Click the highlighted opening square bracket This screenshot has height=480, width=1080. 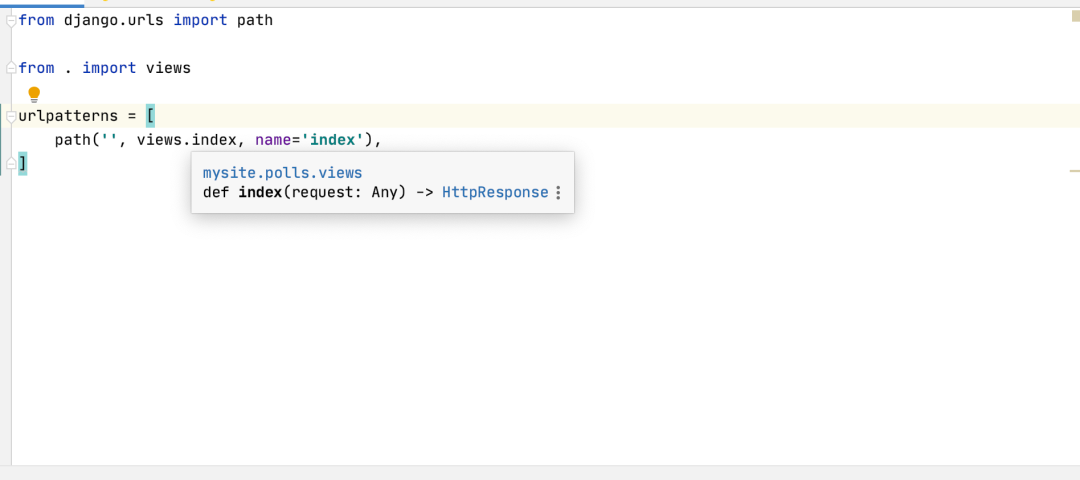pos(150,116)
